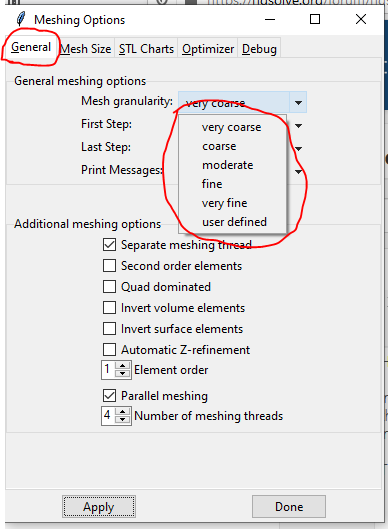Decrease number of meshing threads spinner

click(122, 419)
